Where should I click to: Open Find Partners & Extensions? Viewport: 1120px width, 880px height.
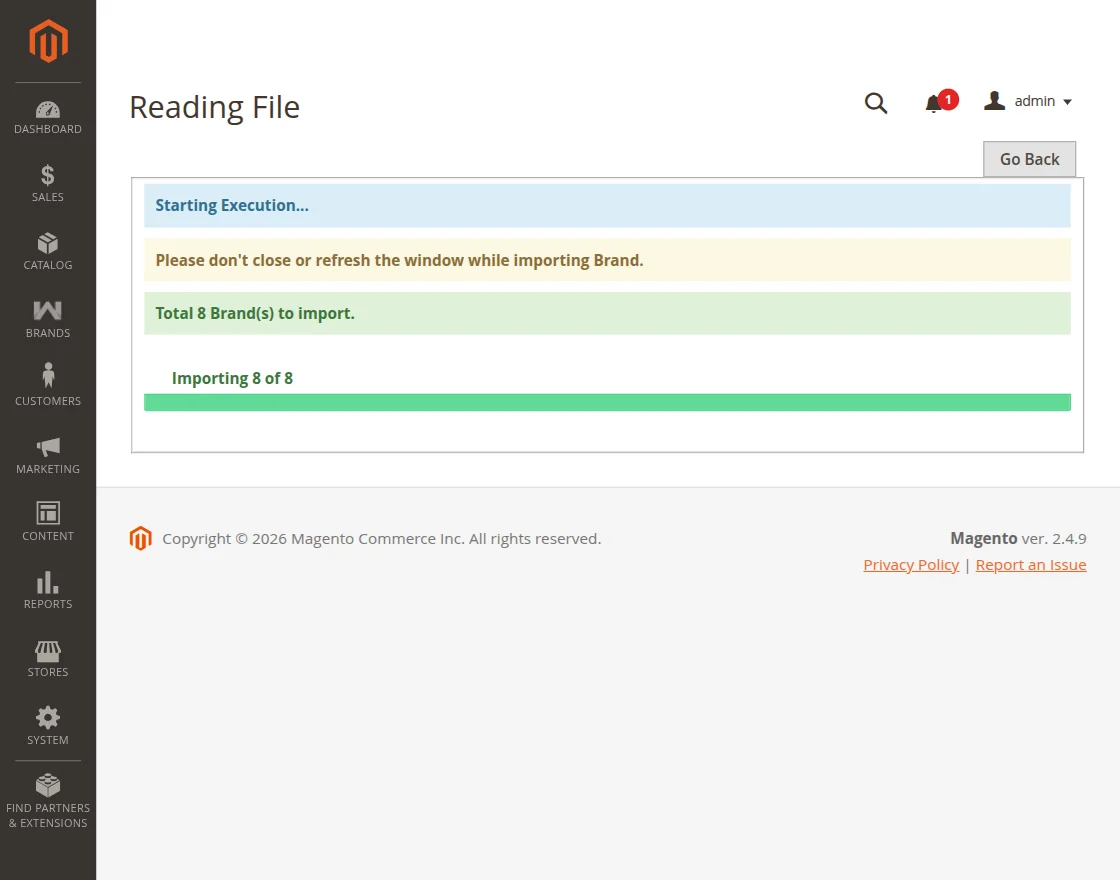[x=48, y=801]
